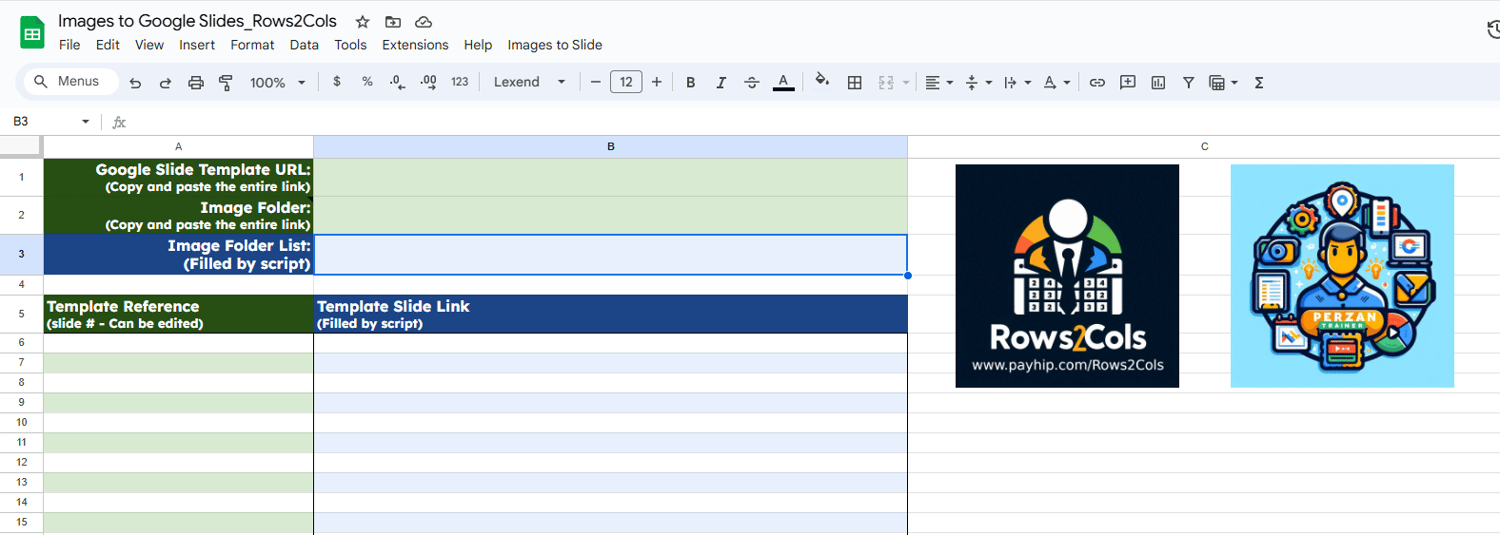Insert comment icon
The width and height of the screenshot is (1500, 535).
(1128, 82)
